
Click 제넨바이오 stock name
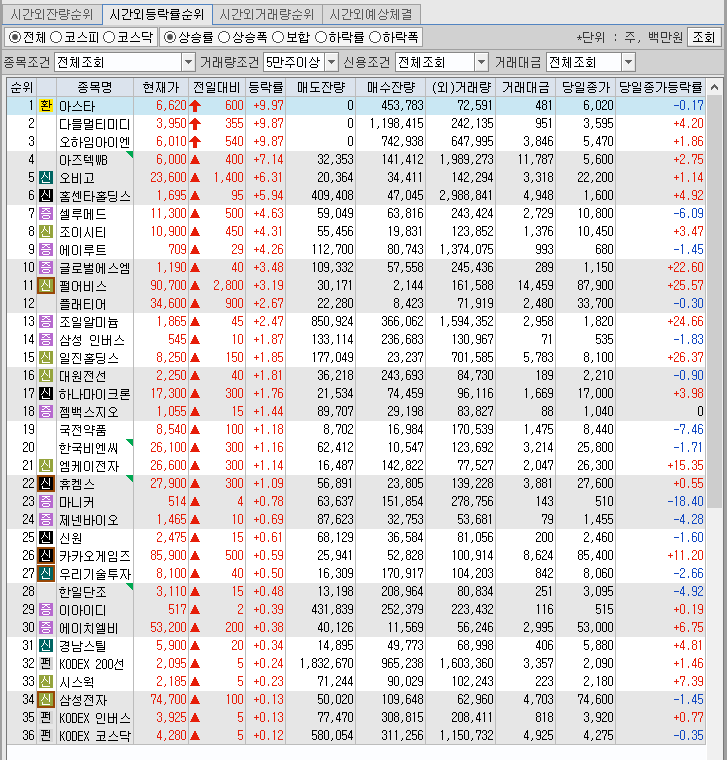point(89,520)
